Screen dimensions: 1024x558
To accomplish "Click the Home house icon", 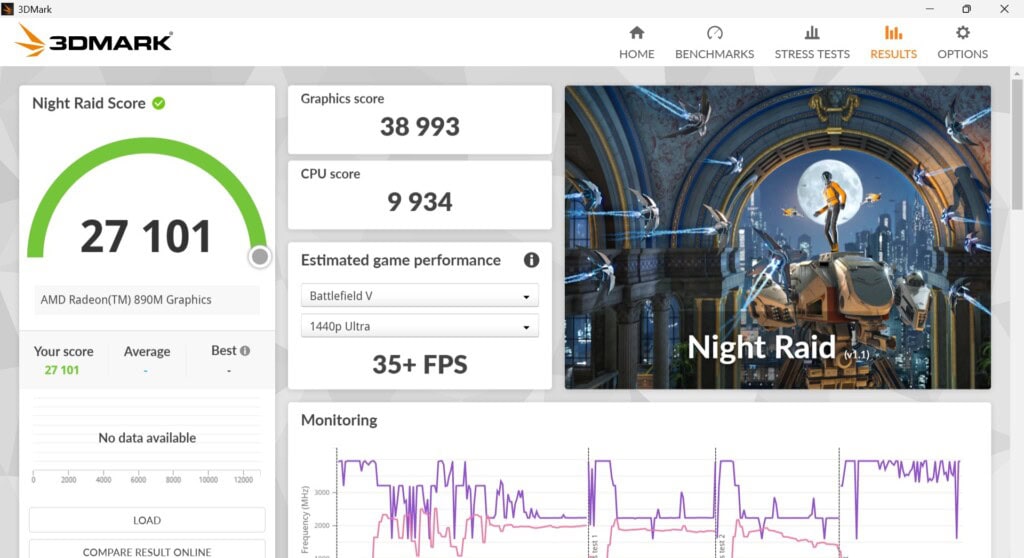I will tap(636, 33).
